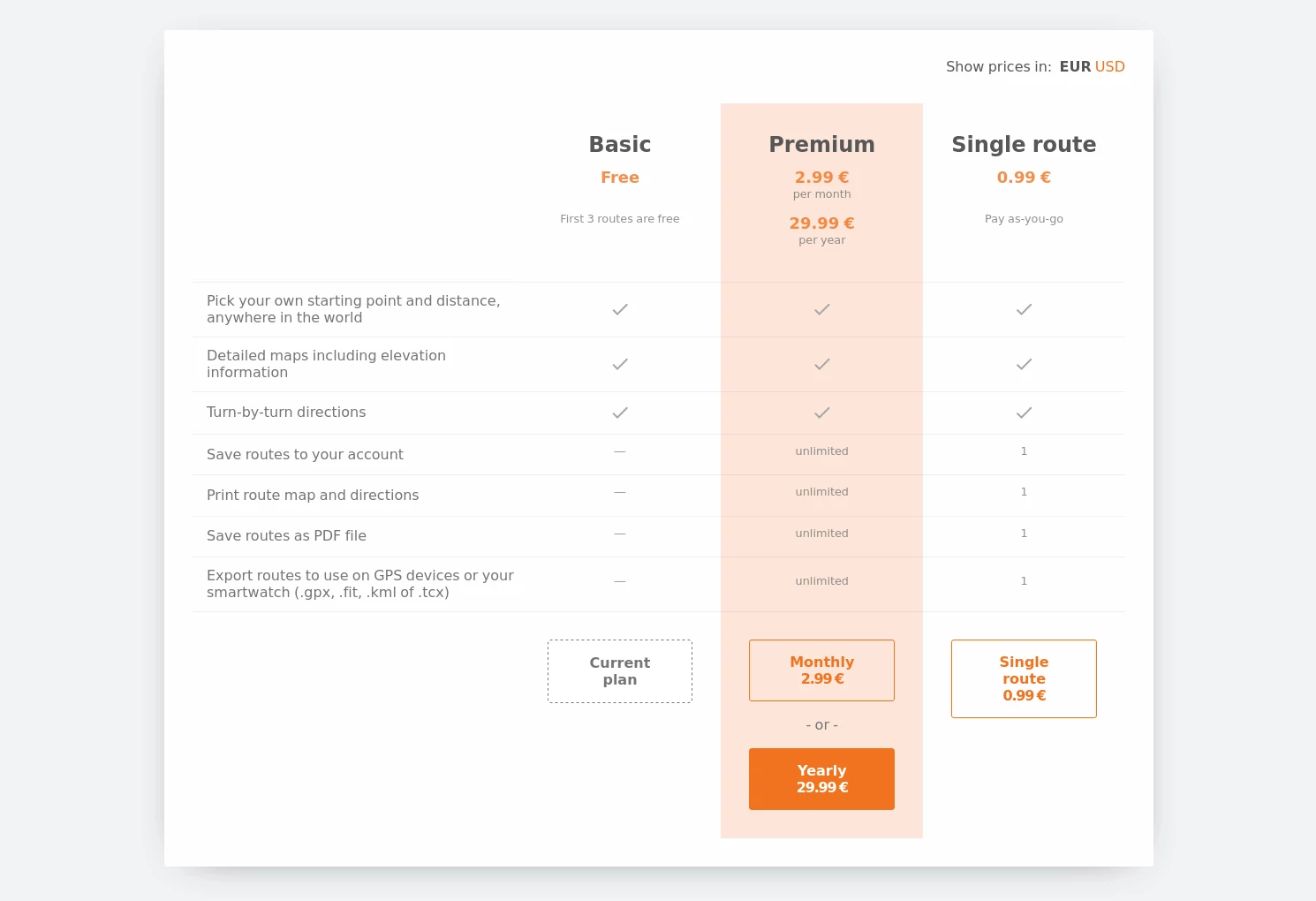Viewport: 1316px width, 901px height.
Task: Buy Single route for 0.99 €
Action: [1024, 678]
